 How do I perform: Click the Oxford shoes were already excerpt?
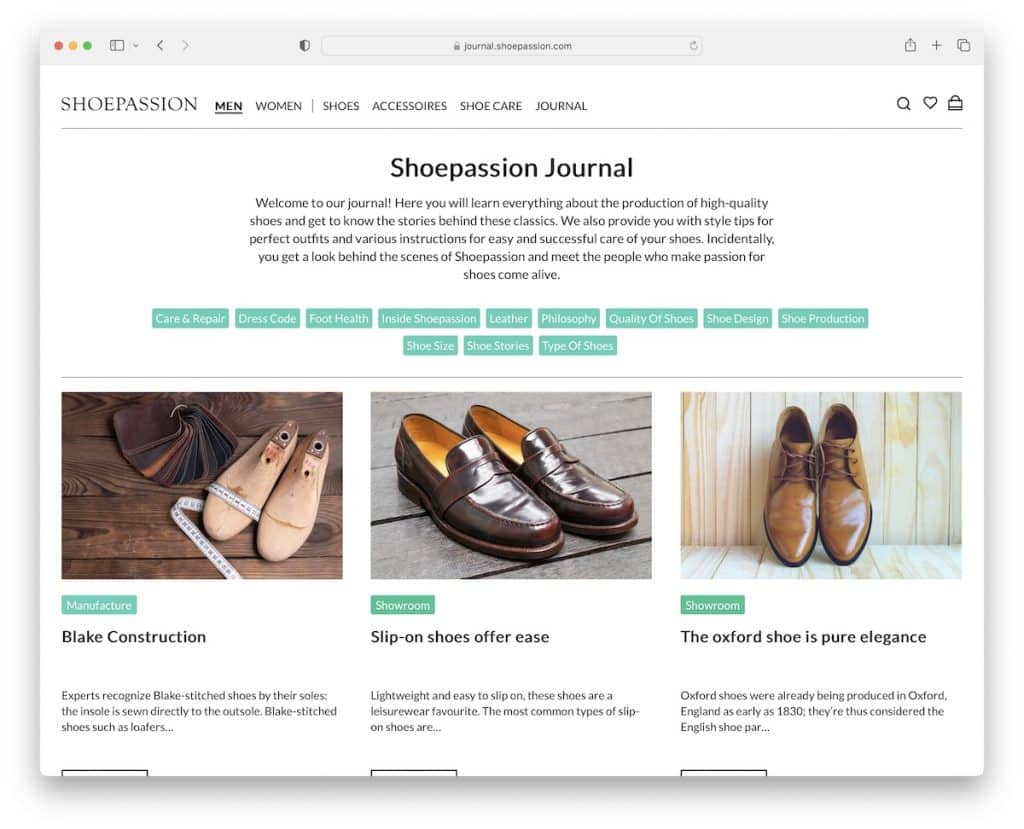point(814,711)
